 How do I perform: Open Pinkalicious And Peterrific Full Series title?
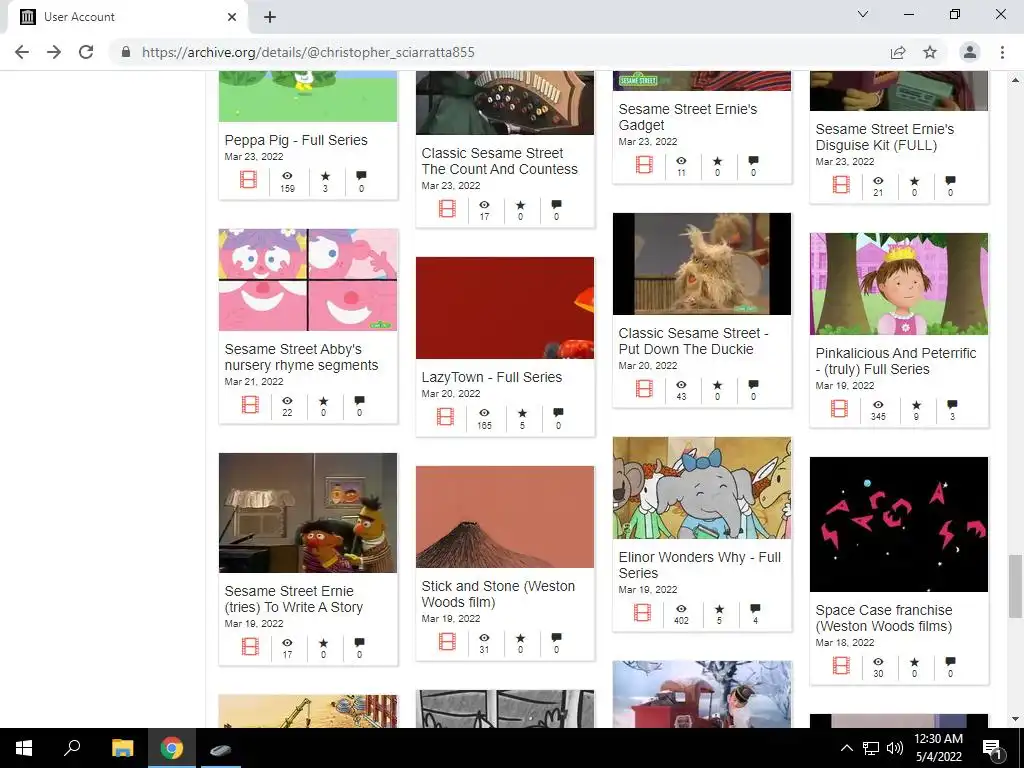(x=896, y=361)
